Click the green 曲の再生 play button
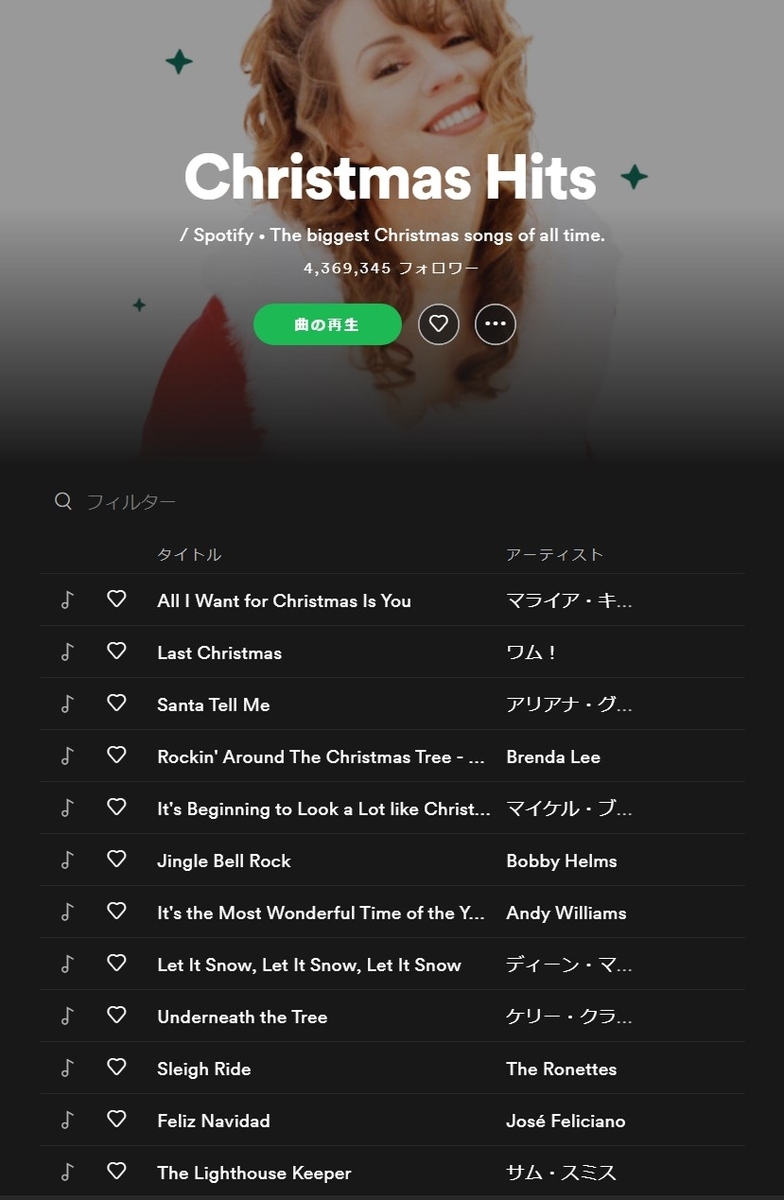Screen dimensions: 784x1200 (327, 325)
